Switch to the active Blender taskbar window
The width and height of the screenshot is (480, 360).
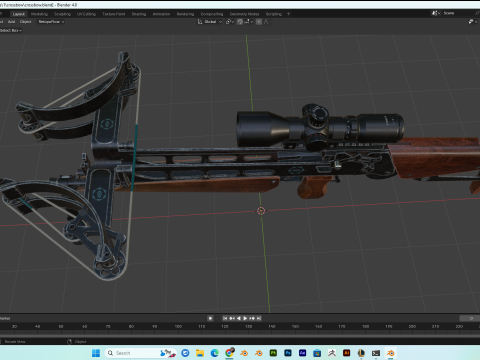point(391,353)
